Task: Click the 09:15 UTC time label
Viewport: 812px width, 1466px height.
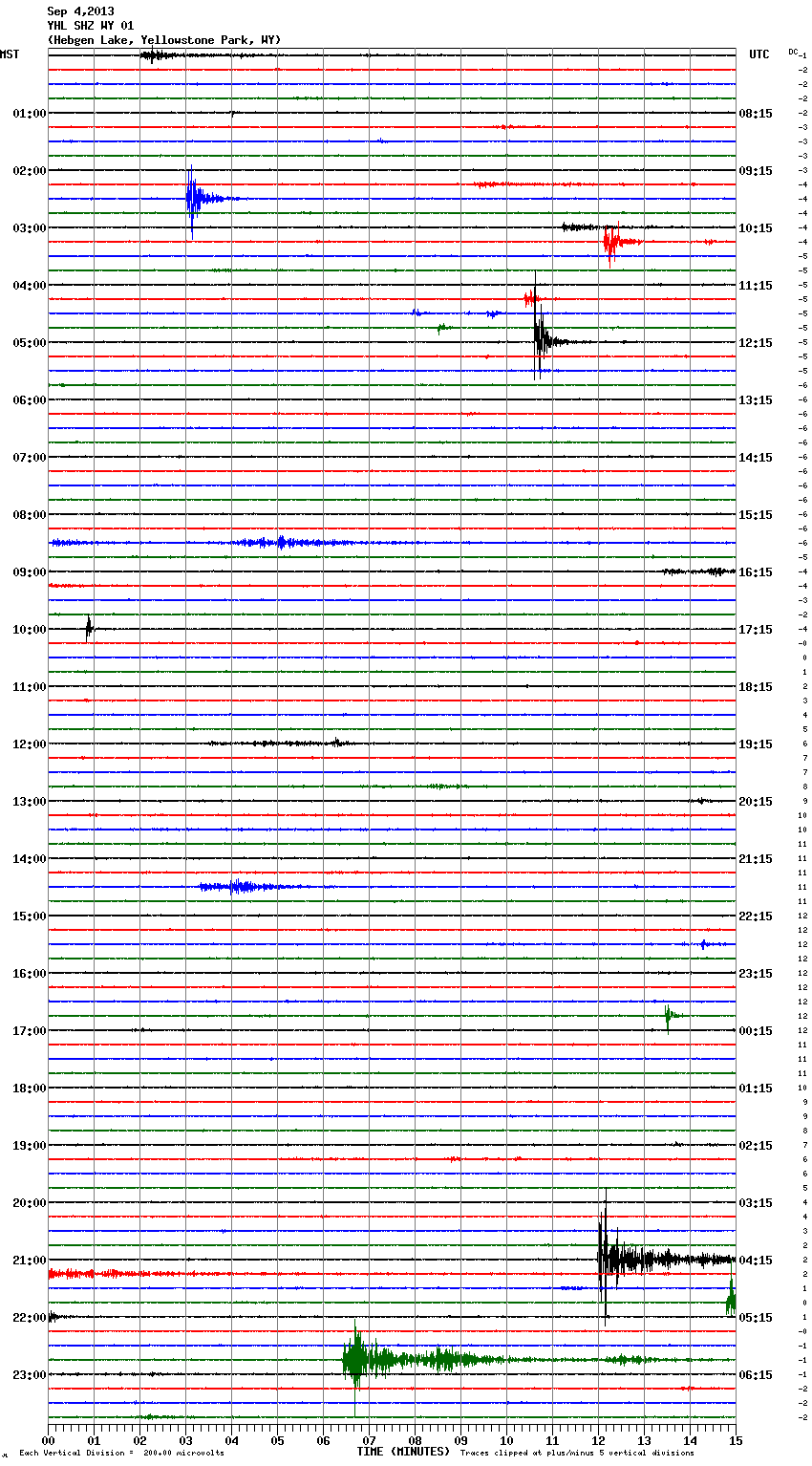Action: tap(756, 171)
